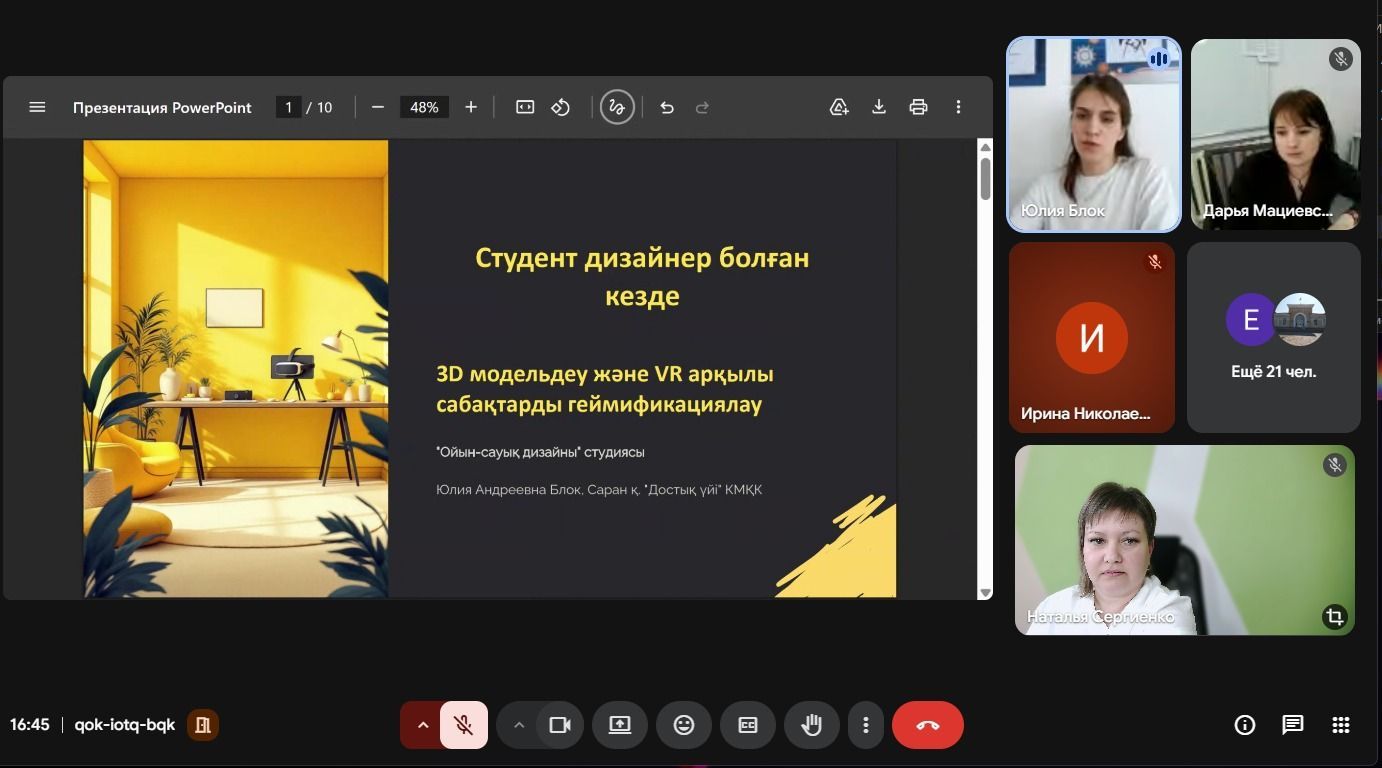Expand audio settings arrow next to microphone
This screenshot has width=1382, height=768.
(422, 725)
